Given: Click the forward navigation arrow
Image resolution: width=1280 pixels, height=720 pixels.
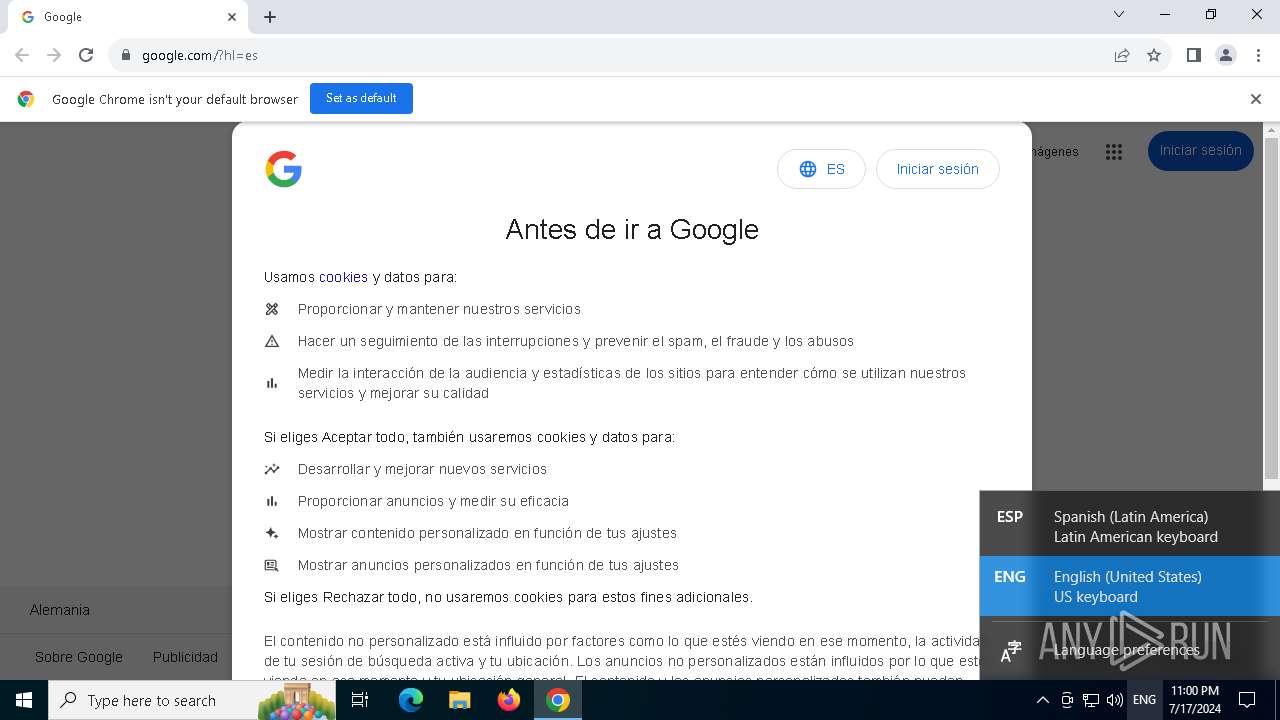Looking at the screenshot, I should [54, 55].
